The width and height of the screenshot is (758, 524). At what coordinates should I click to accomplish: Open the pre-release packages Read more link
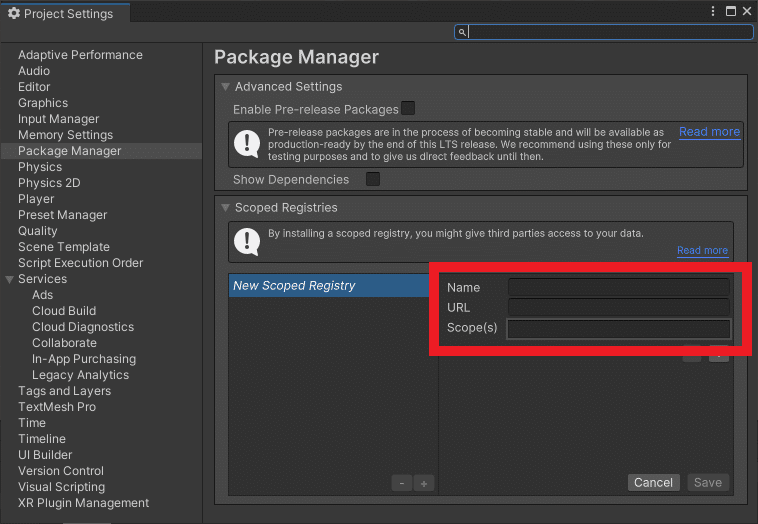click(709, 132)
